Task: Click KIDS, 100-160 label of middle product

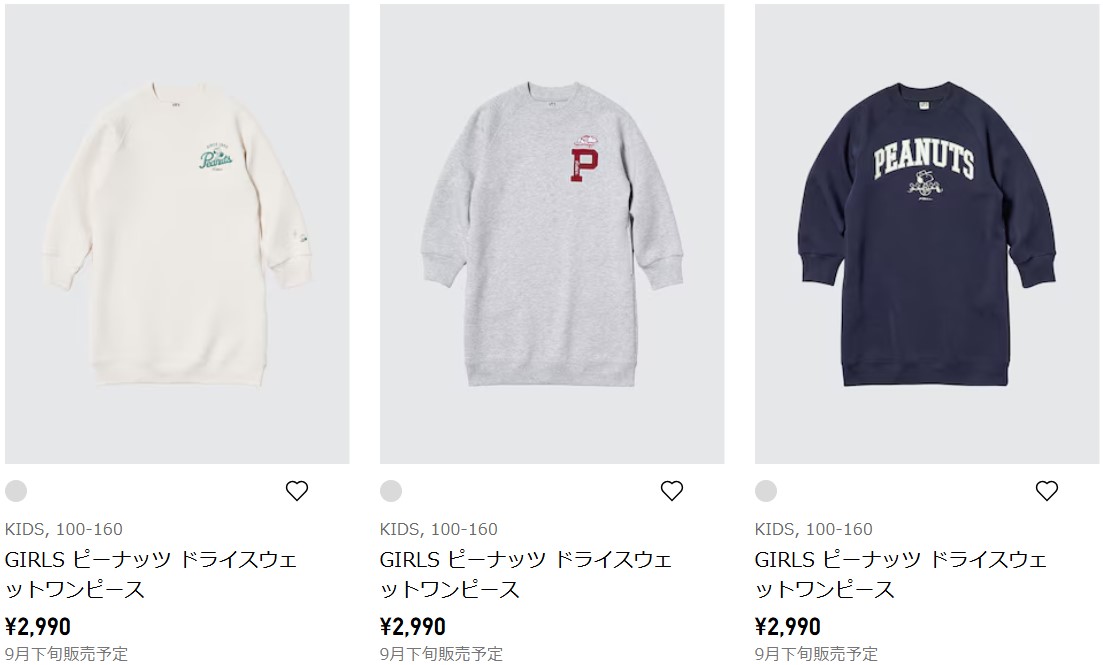Action: (x=439, y=529)
